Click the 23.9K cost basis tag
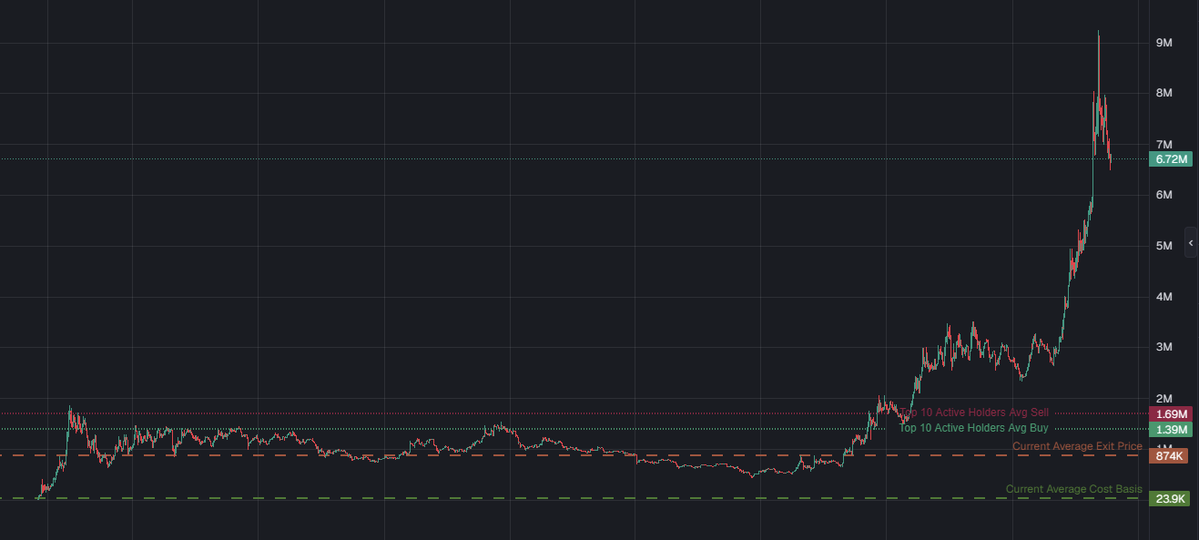 [1170, 499]
